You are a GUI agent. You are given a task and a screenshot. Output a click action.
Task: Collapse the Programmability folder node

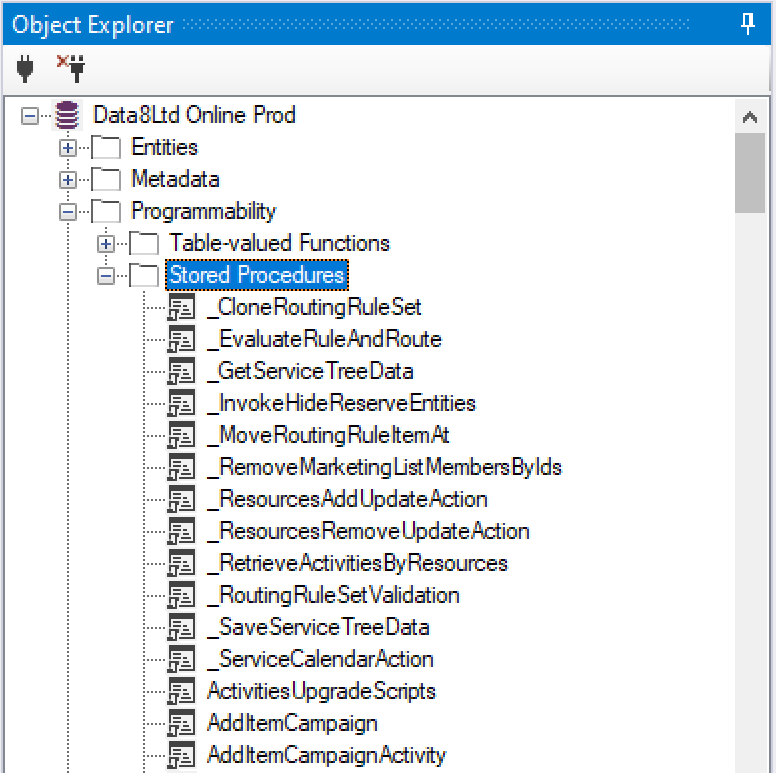(x=68, y=212)
